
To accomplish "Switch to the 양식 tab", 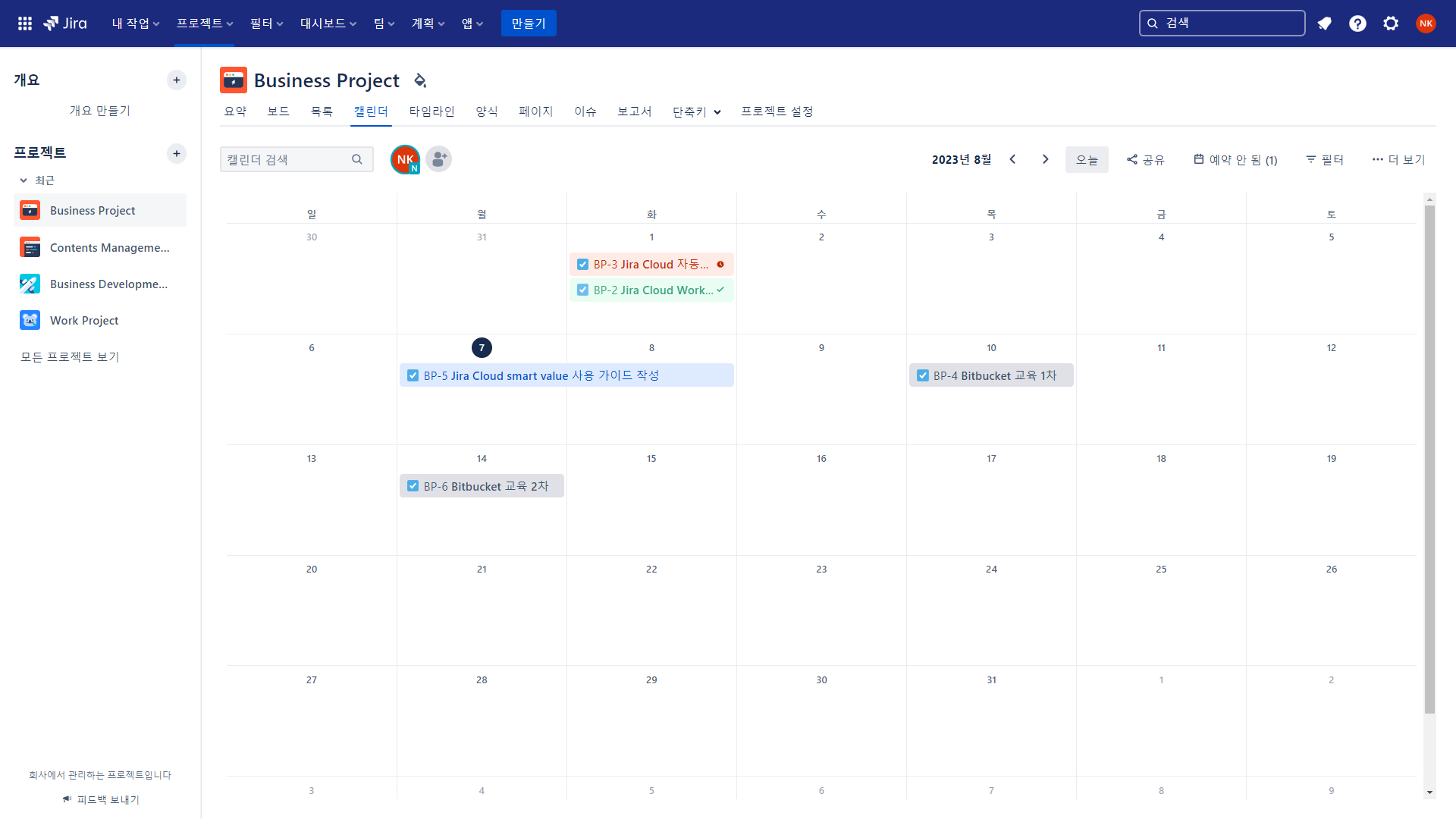I will pos(487,111).
